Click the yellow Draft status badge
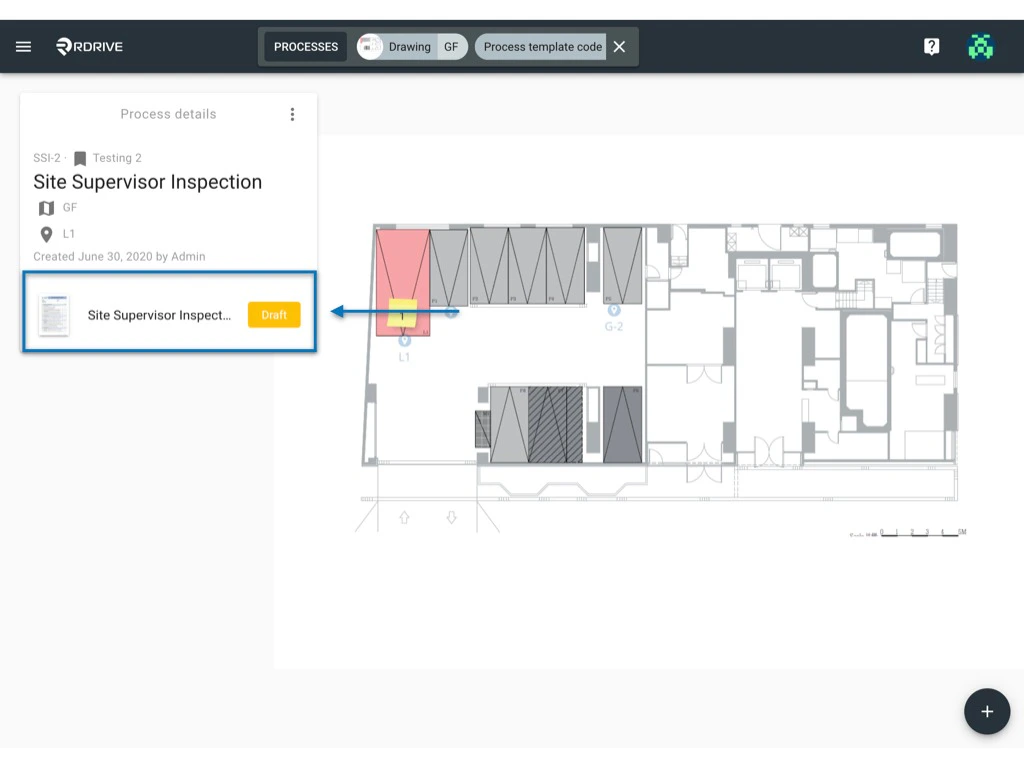Viewport: 1024px width, 768px height. [274, 315]
